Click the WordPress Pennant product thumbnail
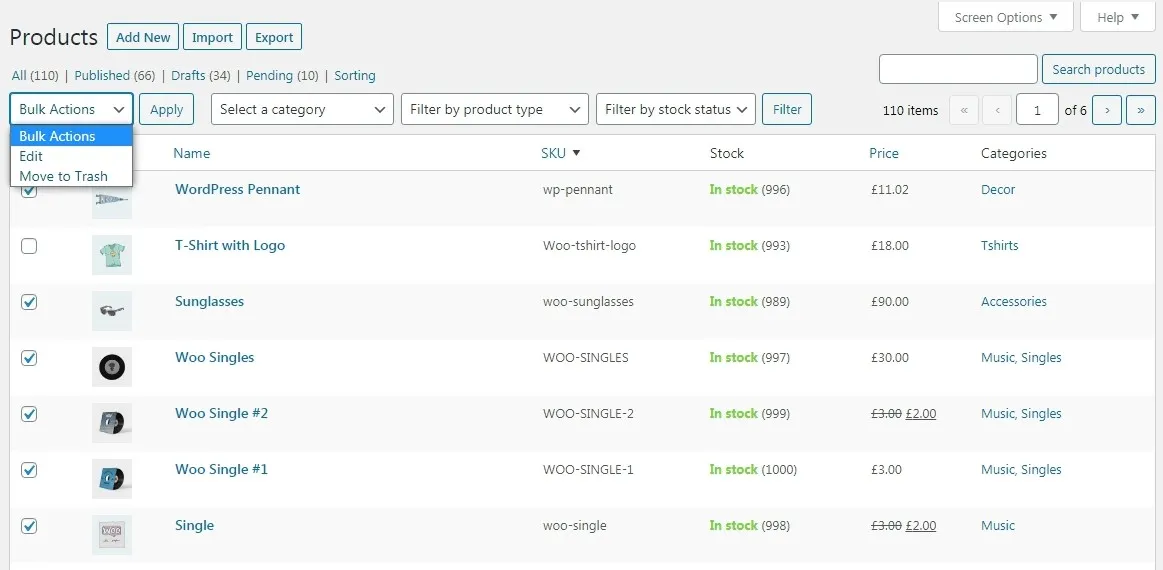The width and height of the screenshot is (1163, 570). coord(111,200)
